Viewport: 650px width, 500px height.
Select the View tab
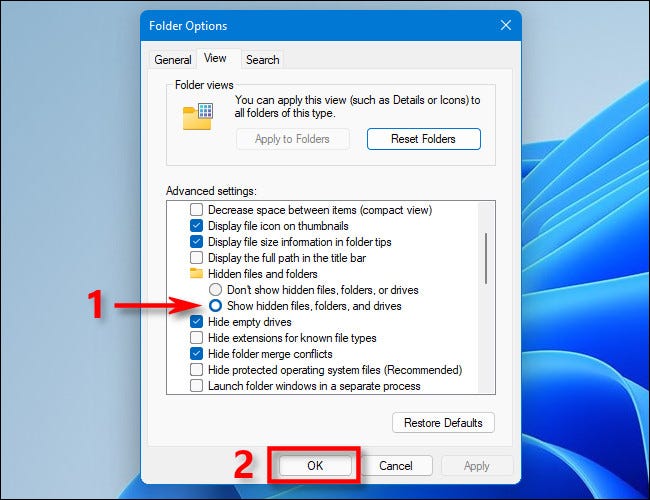point(216,59)
